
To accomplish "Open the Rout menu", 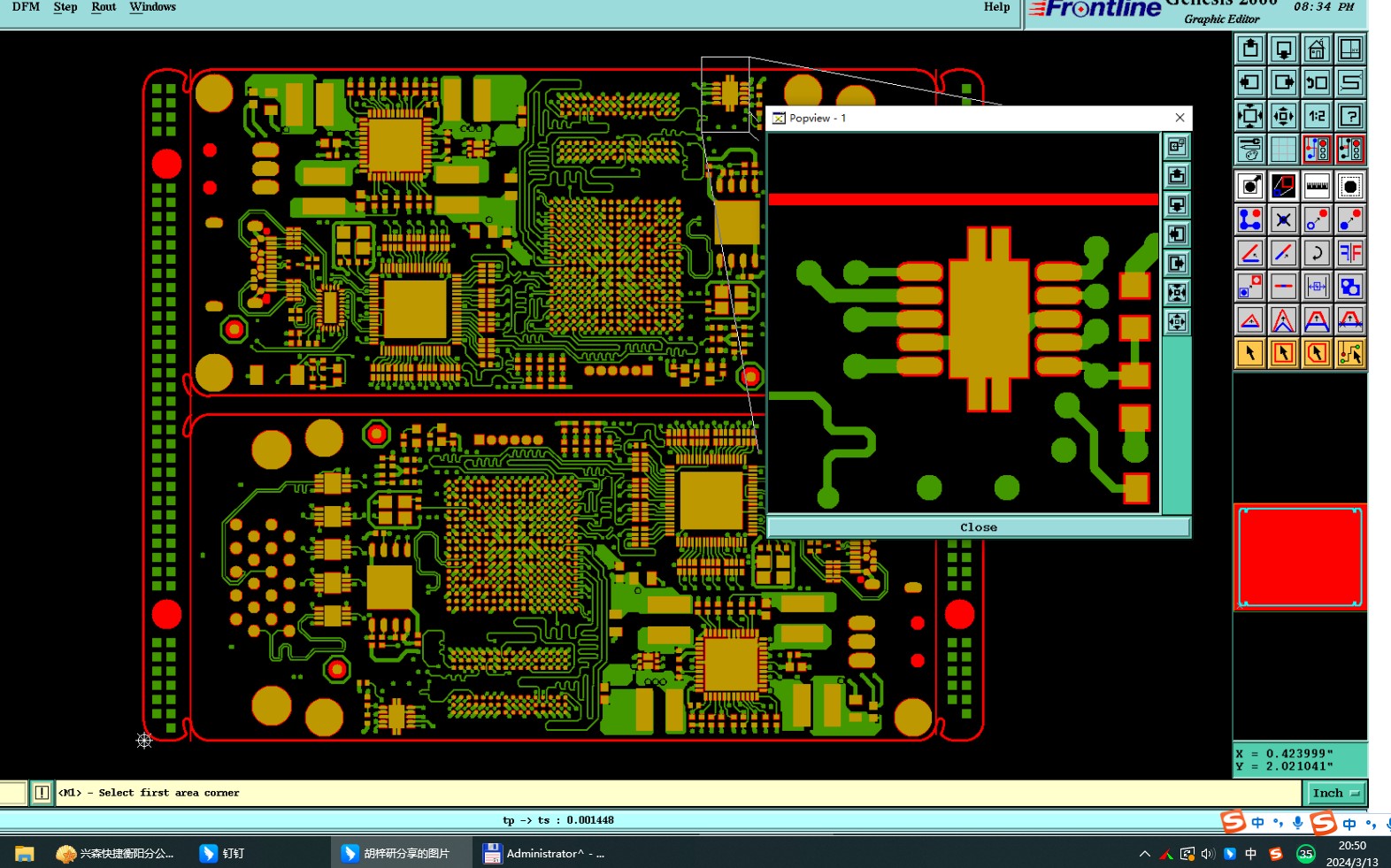I will click(104, 7).
